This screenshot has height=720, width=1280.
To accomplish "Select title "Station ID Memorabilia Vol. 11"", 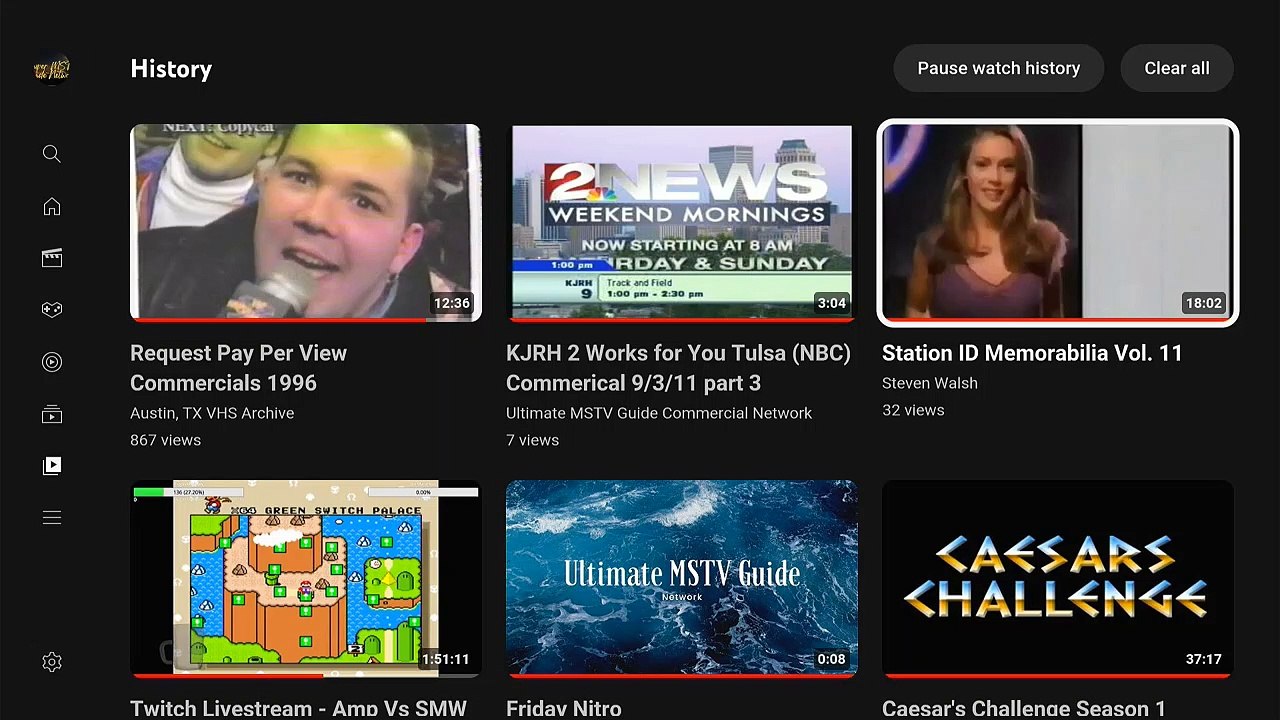I will click(1032, 353).
